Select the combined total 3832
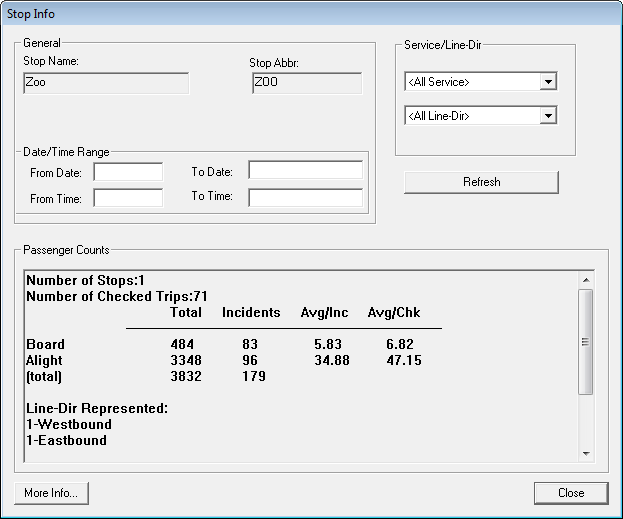 click(186, 376)
